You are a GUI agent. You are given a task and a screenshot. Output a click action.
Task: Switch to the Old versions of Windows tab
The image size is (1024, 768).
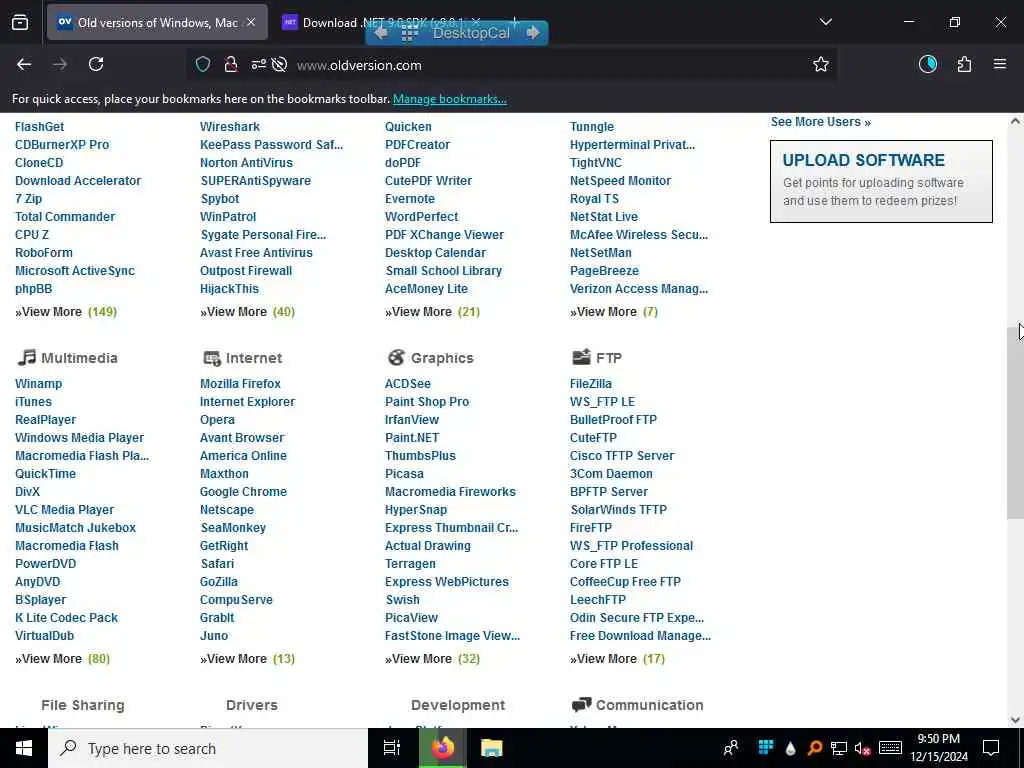(157, 22)
